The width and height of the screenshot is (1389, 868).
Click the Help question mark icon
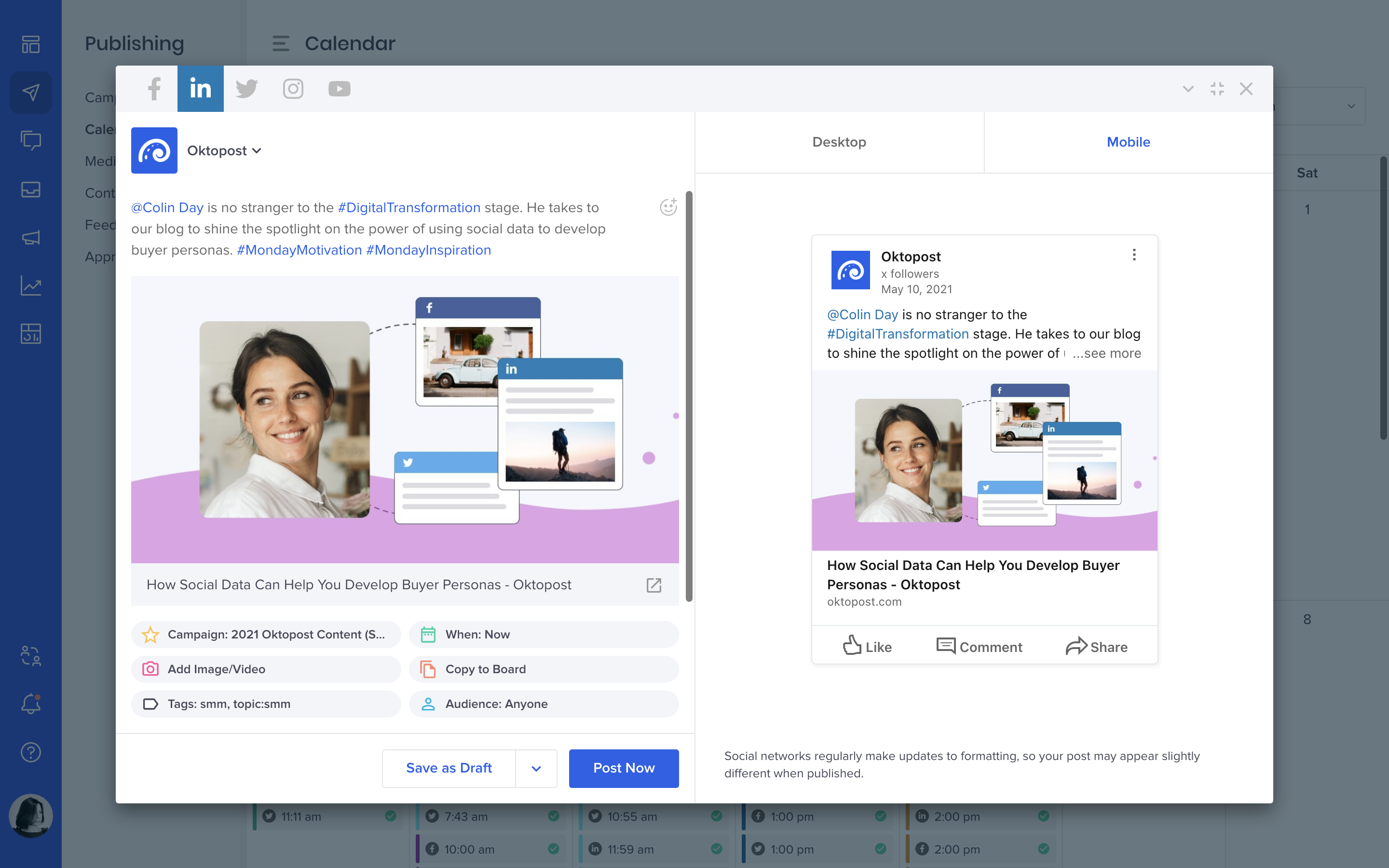[30, 752]
